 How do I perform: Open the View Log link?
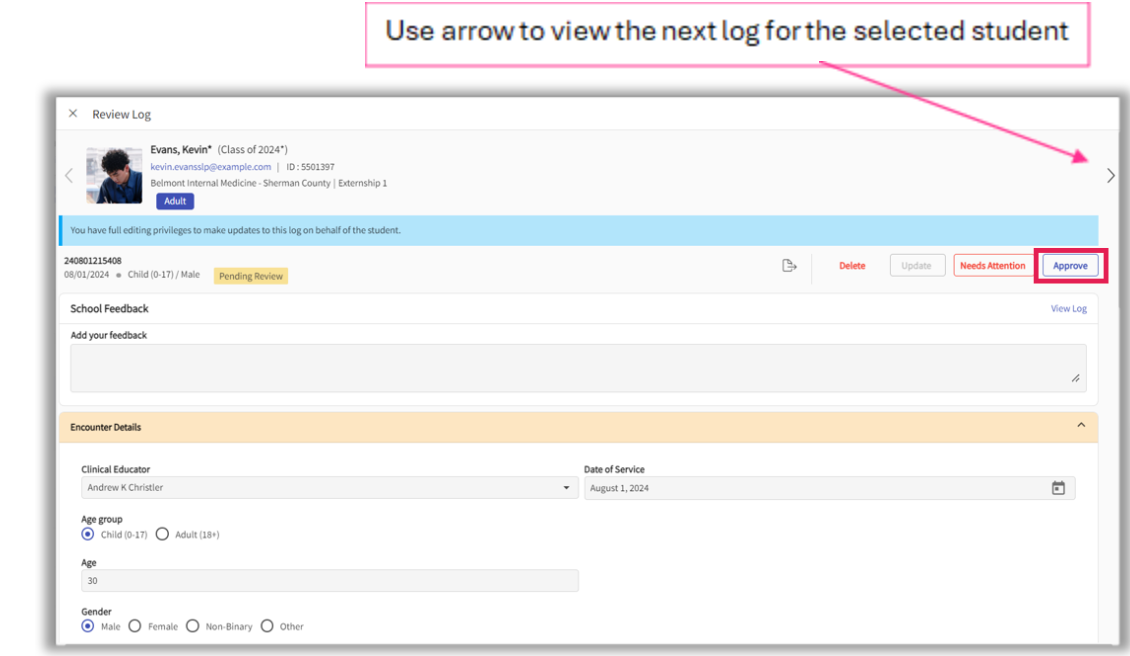click(1068, 309)
